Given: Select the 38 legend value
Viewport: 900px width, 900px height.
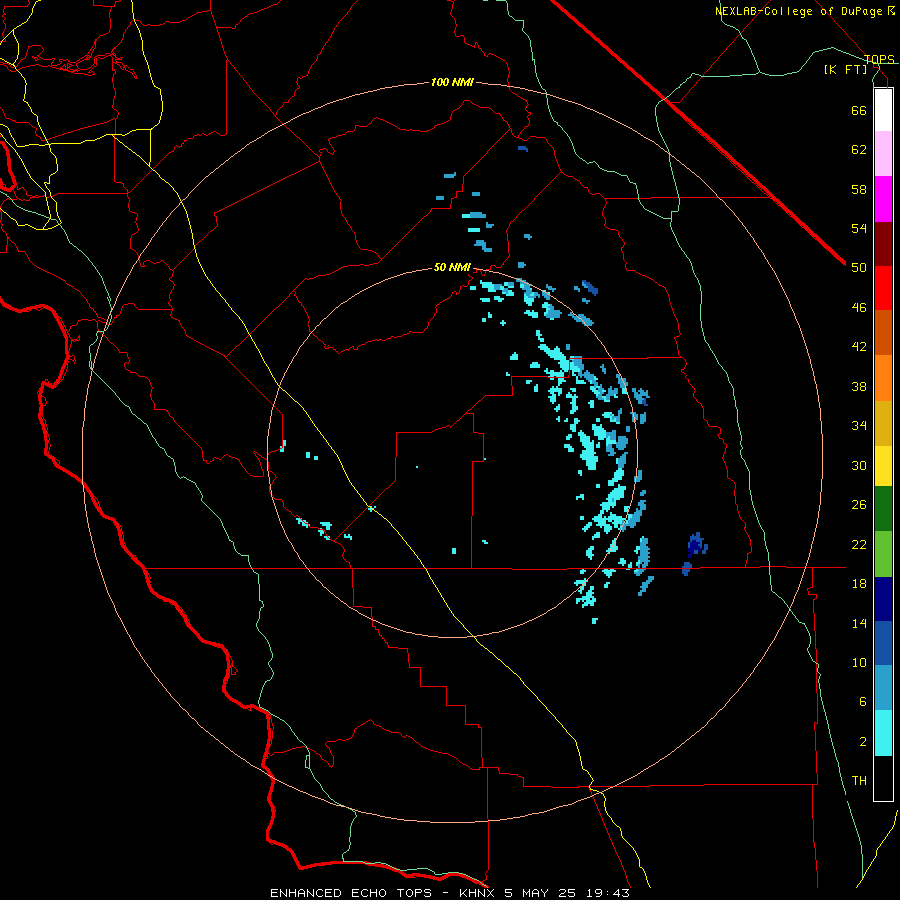Looking at the screenshot, I should [x=859, y=386].
